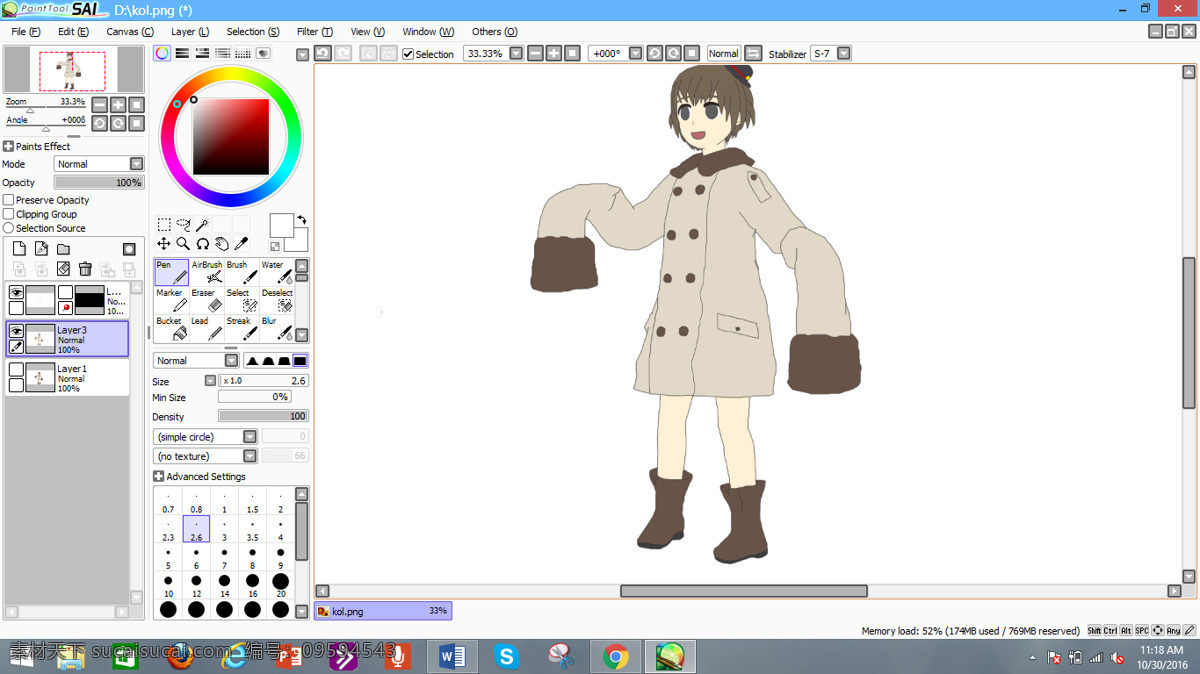Select the Brush tool
The image size is (1200, 674).
point(242,272)
